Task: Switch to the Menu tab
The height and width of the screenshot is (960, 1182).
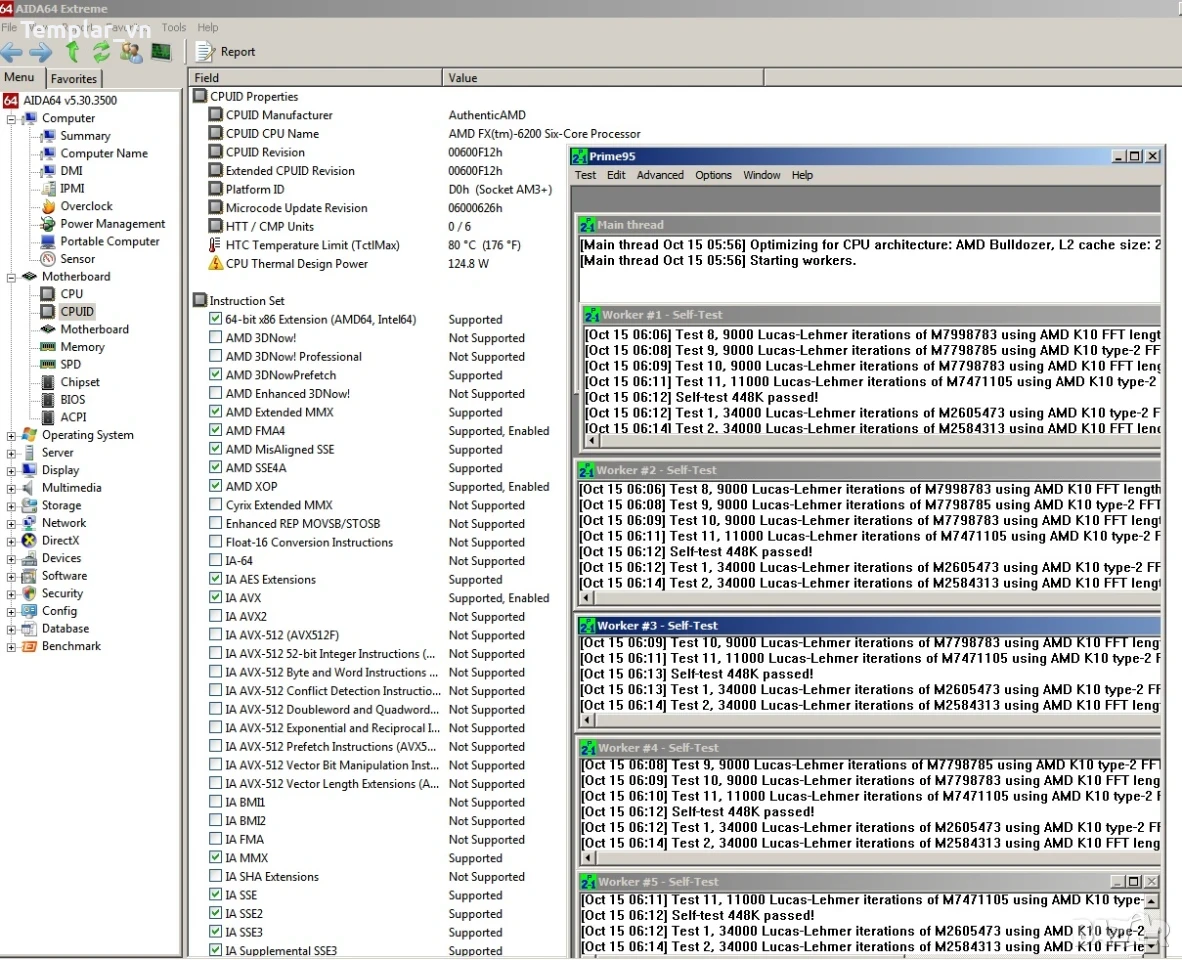Action: click(19, 78)
